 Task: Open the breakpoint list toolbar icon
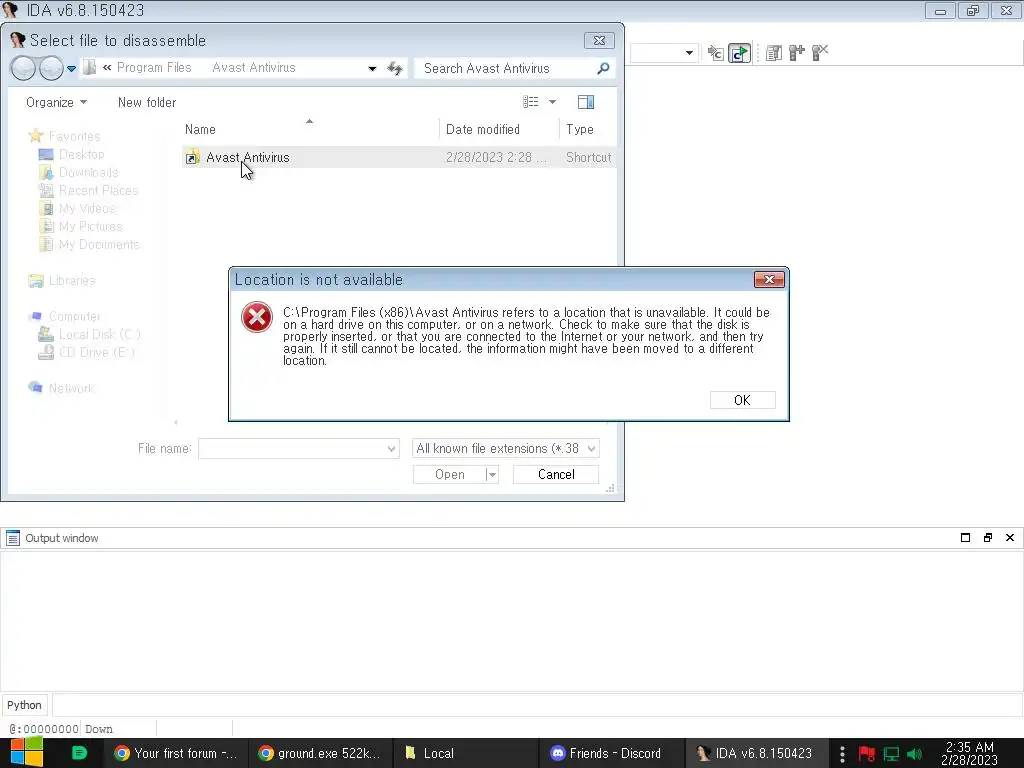tap(774, 53)
